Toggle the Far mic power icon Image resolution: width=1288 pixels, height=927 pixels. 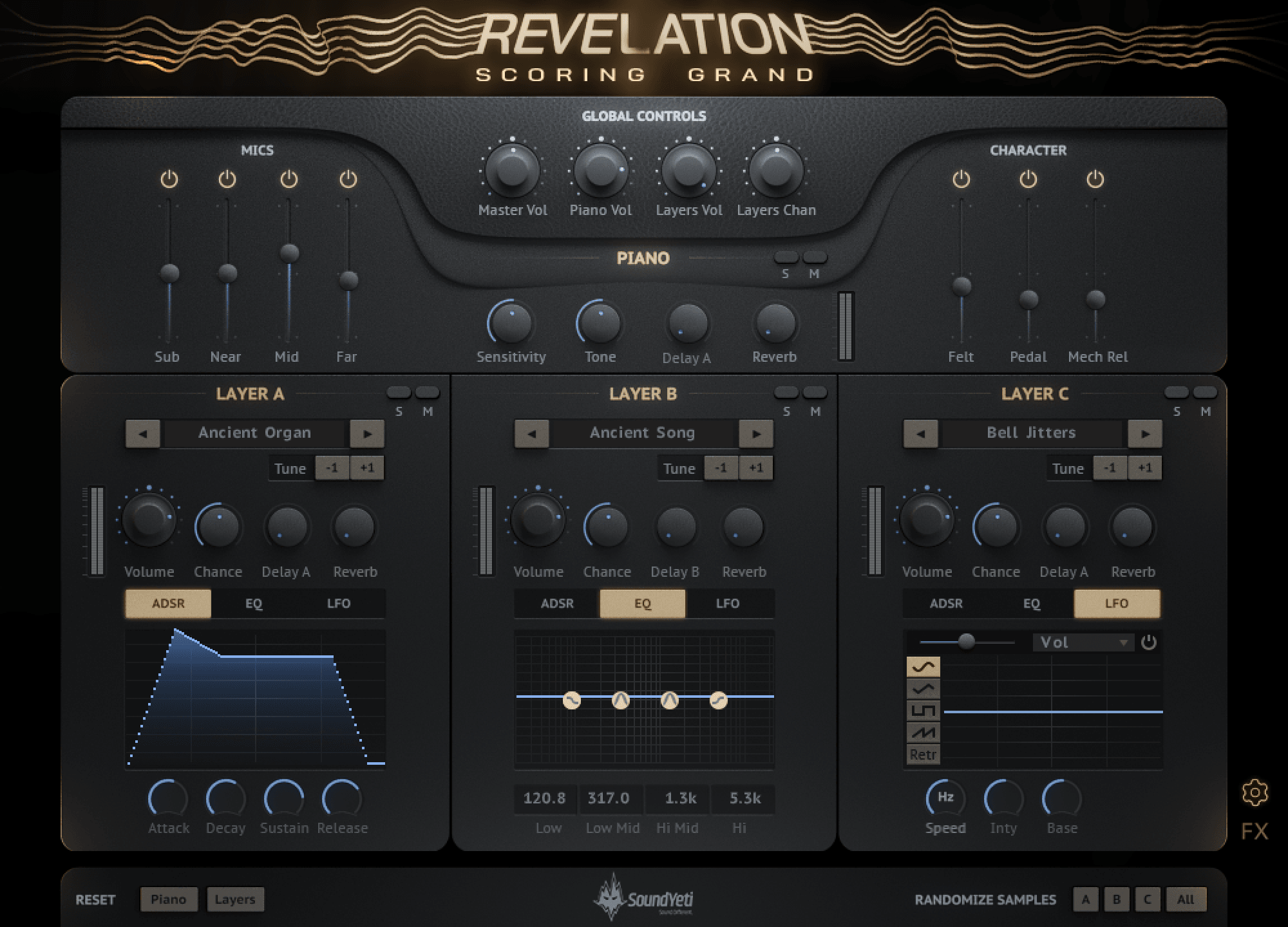click(x=348, y=179)
